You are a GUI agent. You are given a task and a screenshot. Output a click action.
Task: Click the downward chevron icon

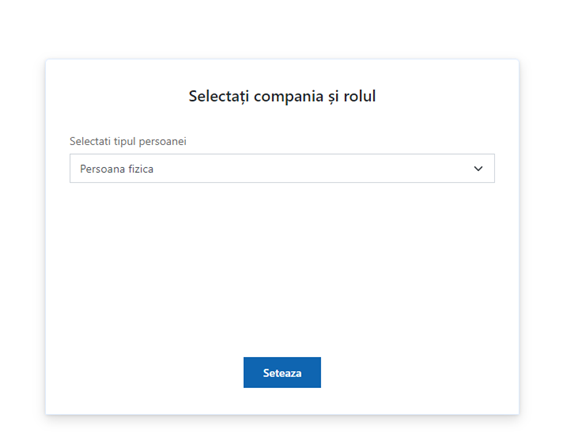pos(478,169)
